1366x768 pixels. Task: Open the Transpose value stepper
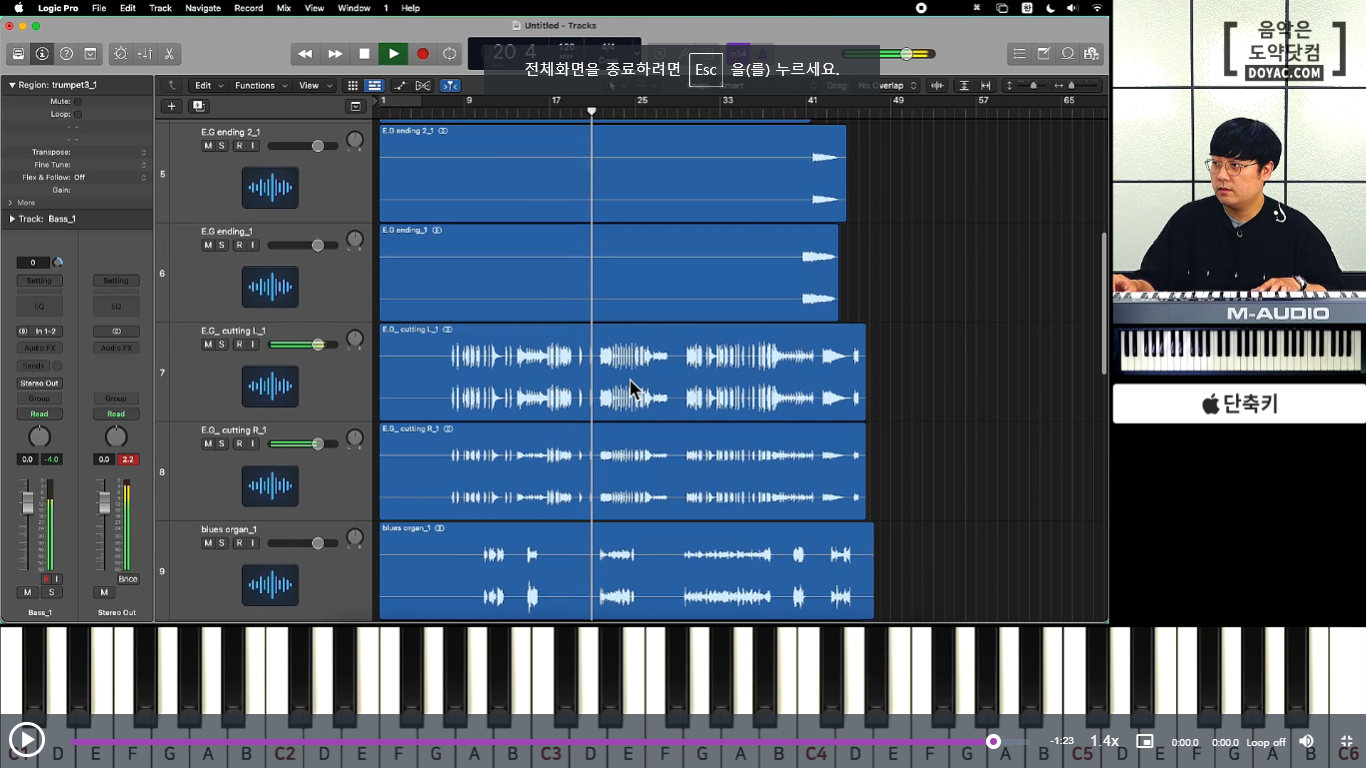pos(143,152)
